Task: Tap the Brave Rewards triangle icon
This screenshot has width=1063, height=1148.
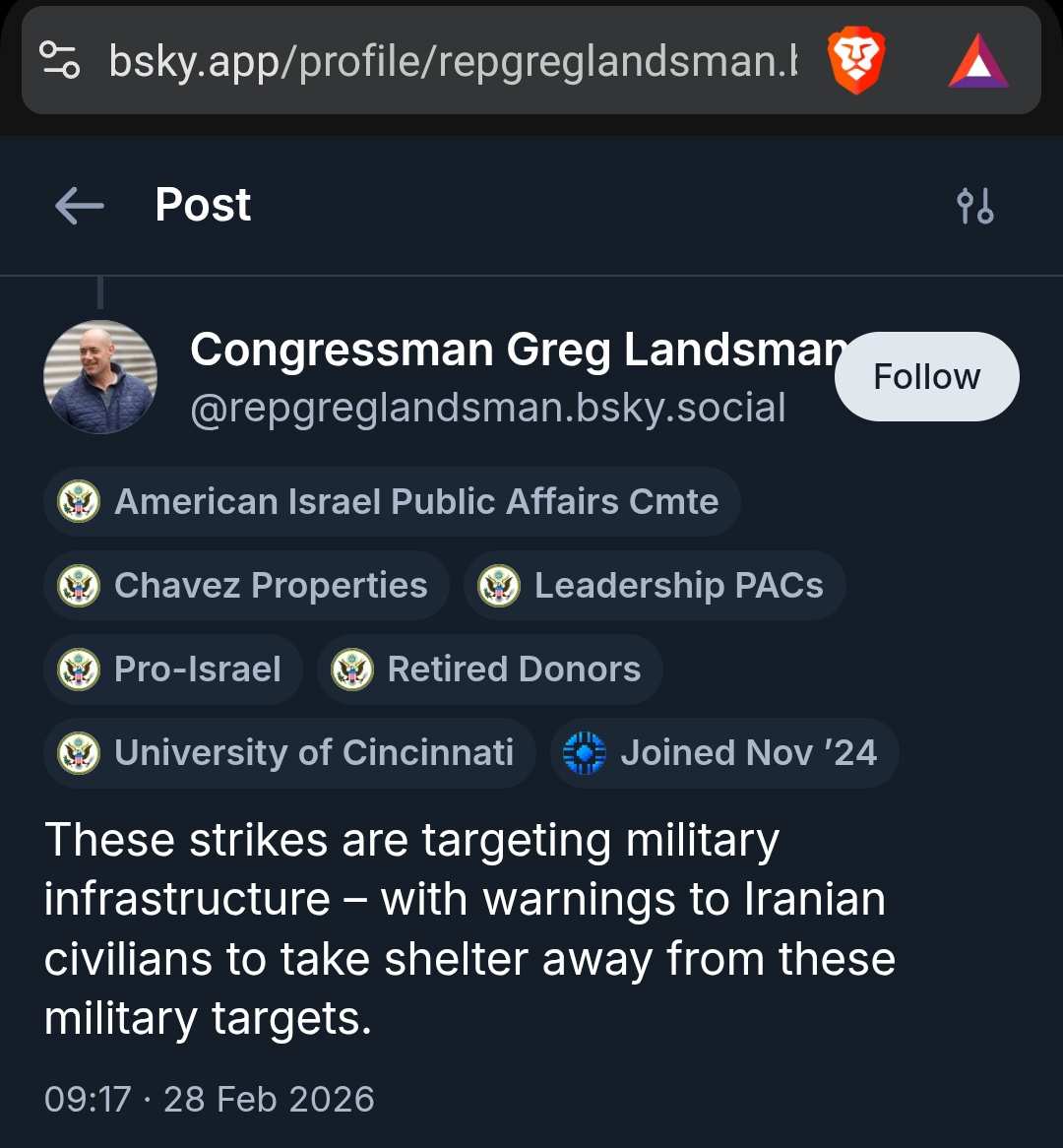Action: click(x=977, y=61)
